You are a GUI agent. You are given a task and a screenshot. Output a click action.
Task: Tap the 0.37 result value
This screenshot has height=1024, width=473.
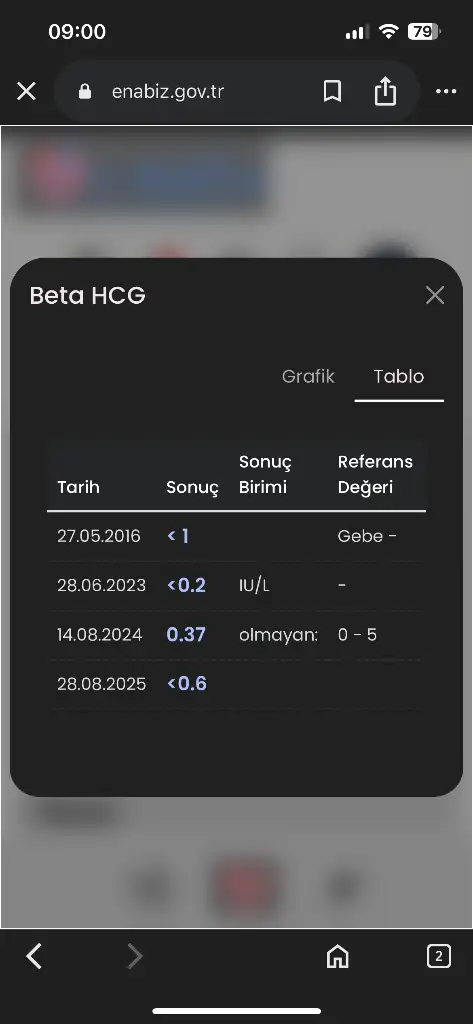[x=186, y=634]
